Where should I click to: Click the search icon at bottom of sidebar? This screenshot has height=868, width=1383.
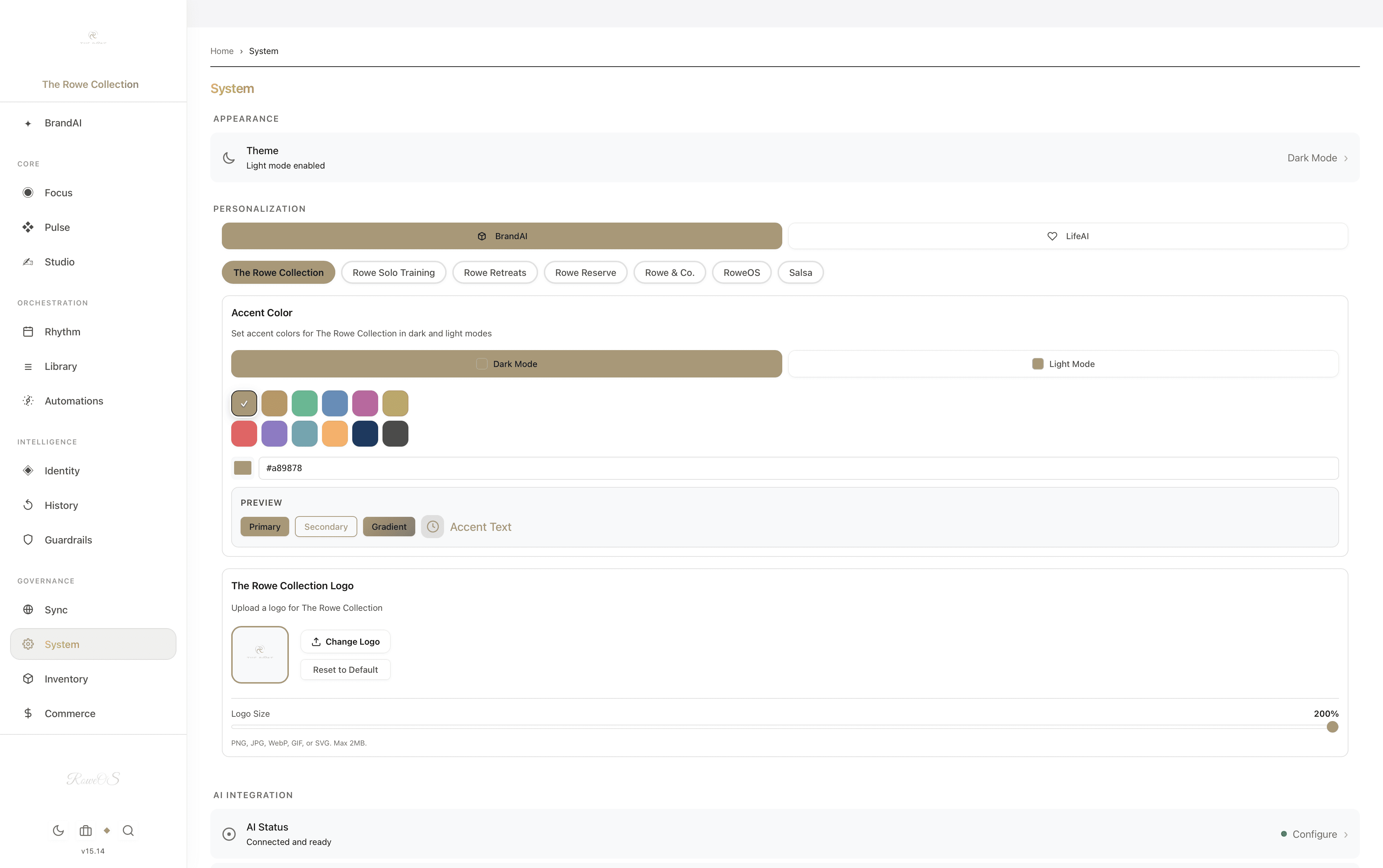point(128,830)
